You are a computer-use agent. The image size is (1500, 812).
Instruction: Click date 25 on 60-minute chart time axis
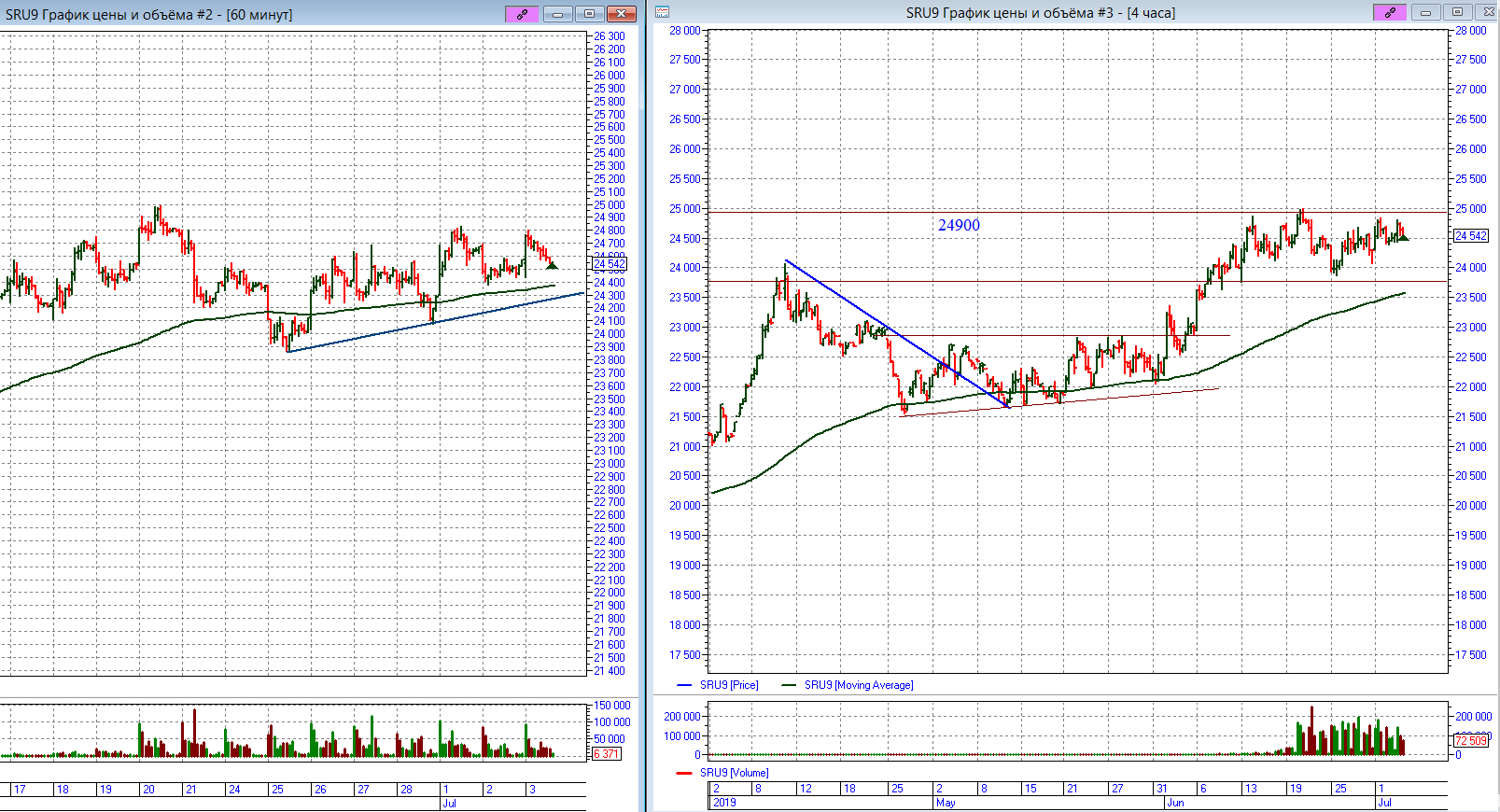point(277,790)
